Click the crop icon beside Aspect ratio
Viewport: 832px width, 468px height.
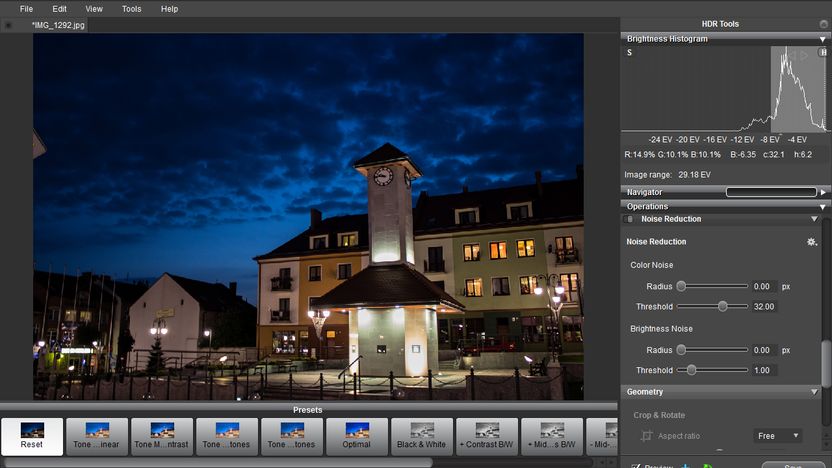646,436
